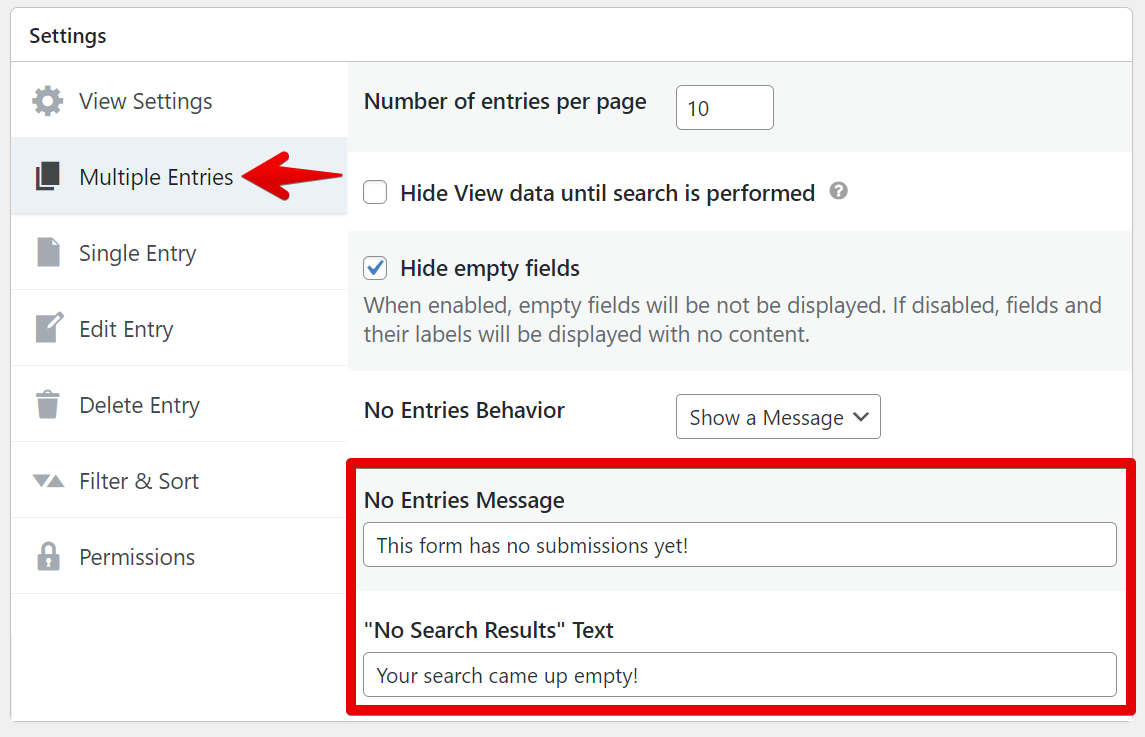
Task: Click the triangles icon for Filter & Sort
Action: pyautogui.click(x=48, y=481)
